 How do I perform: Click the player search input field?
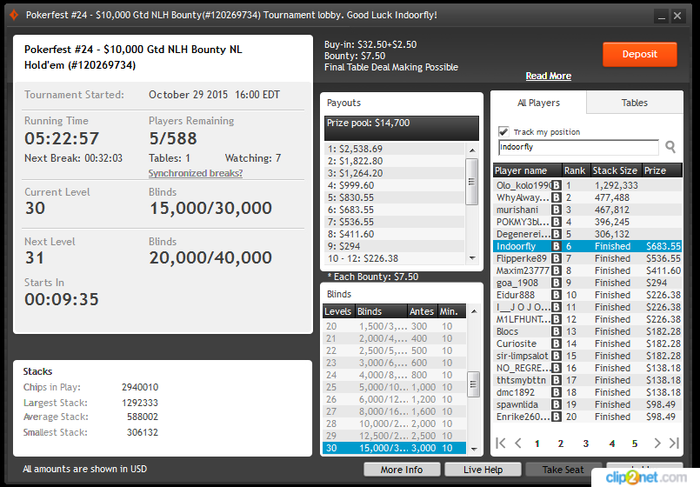point(578,147)
